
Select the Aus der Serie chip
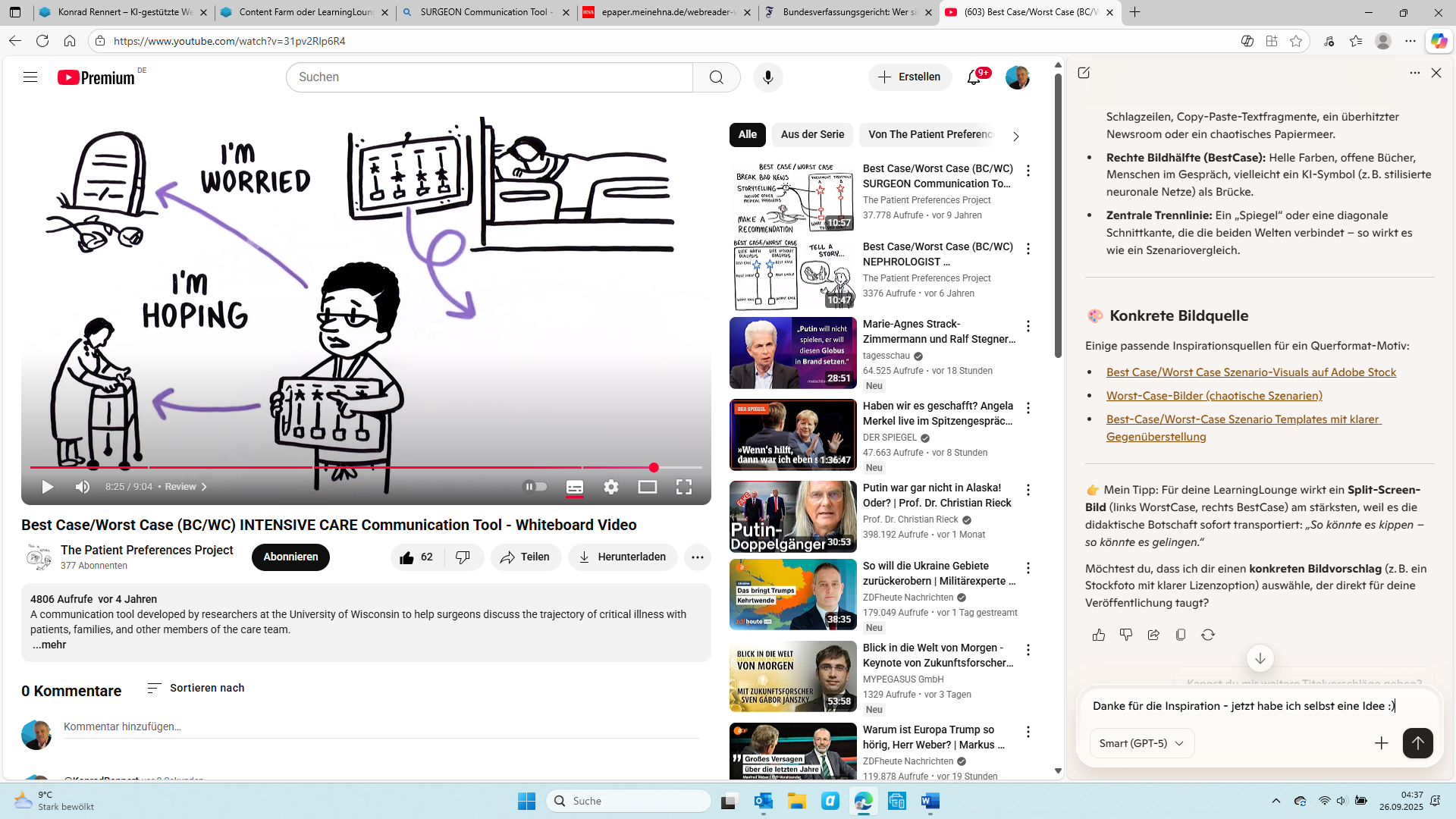click(x=812, y=134)
